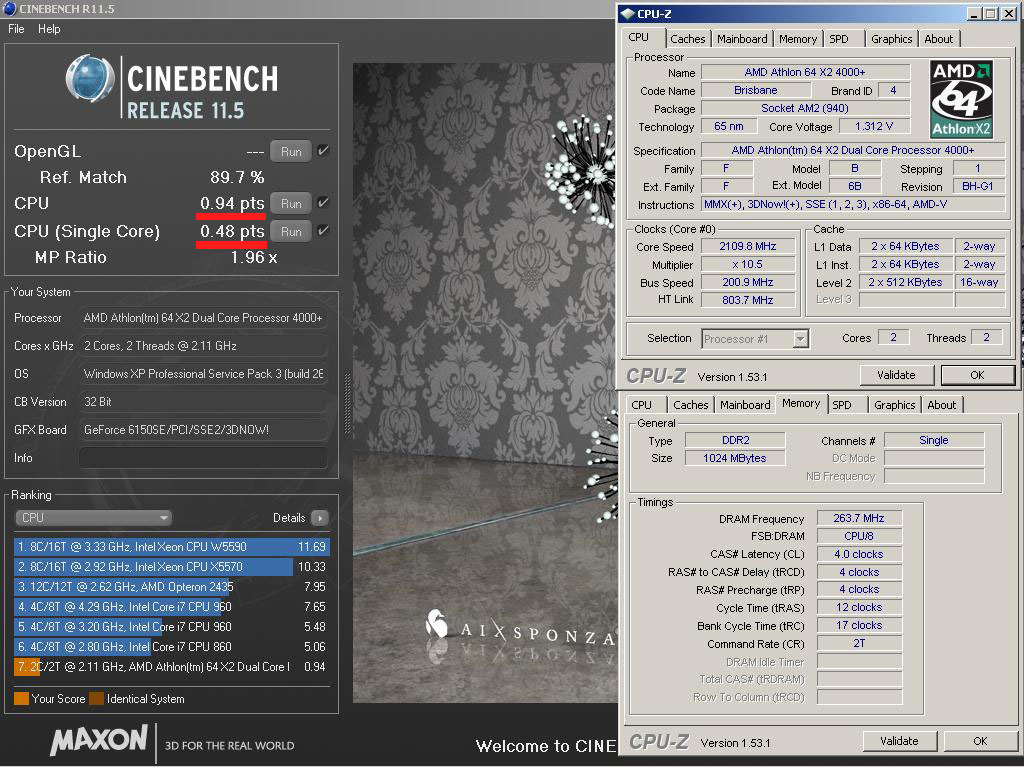Click OK in upper CPU-Z window
The height and width of the screenshot is (768, 1024).
pos(978,376)
